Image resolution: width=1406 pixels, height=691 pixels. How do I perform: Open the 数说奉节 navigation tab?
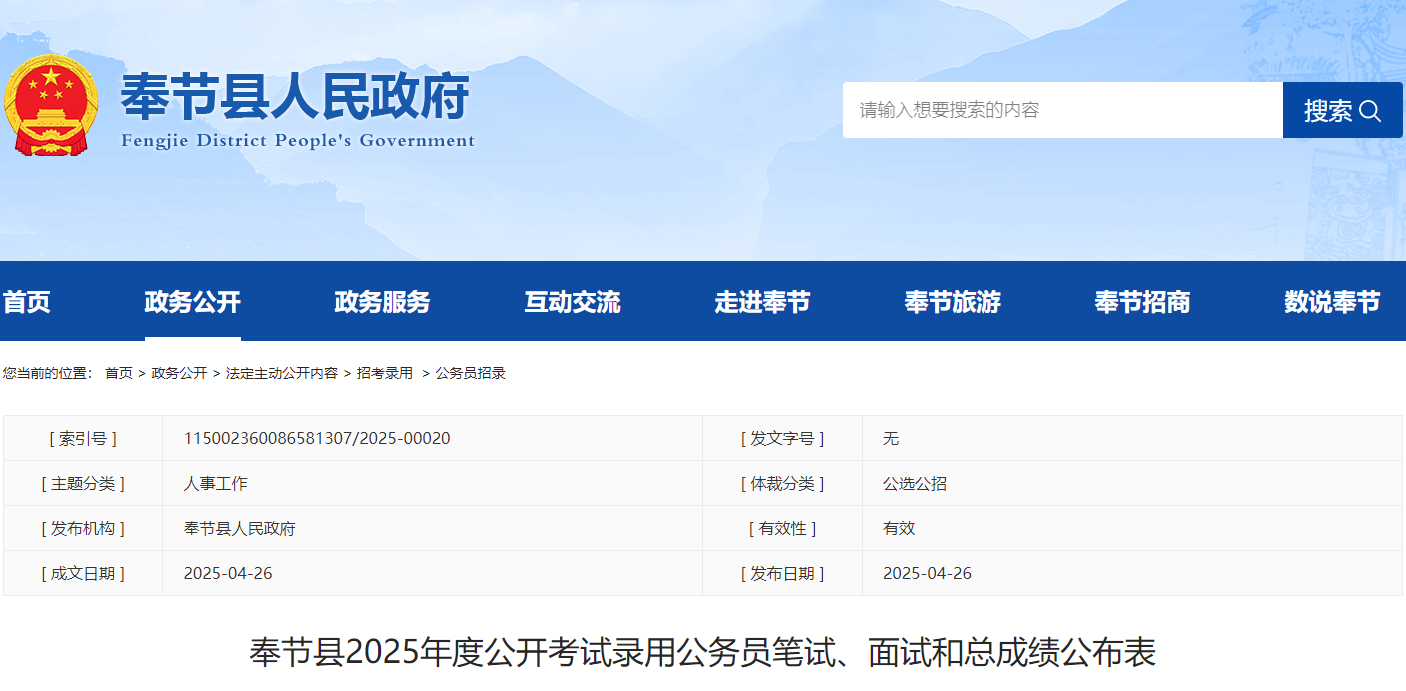tap(1332, 302)
